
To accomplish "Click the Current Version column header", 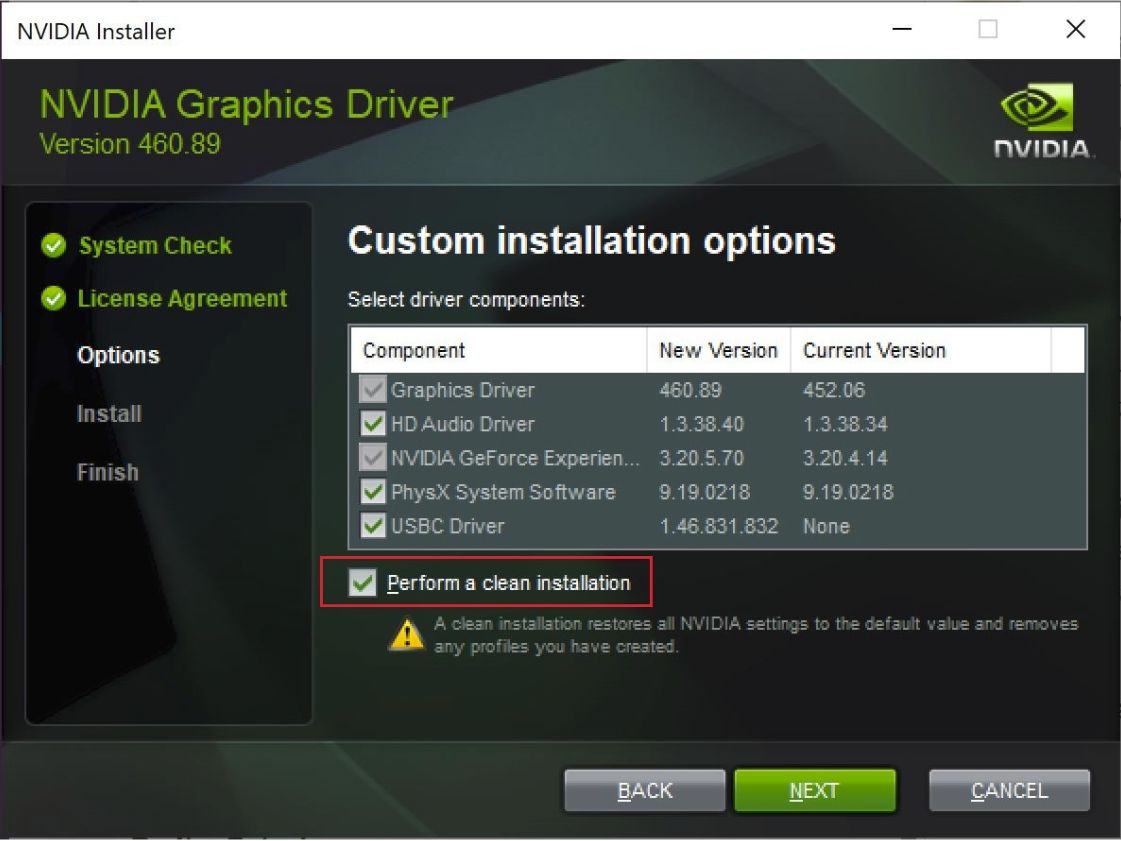I will (874, 351).
